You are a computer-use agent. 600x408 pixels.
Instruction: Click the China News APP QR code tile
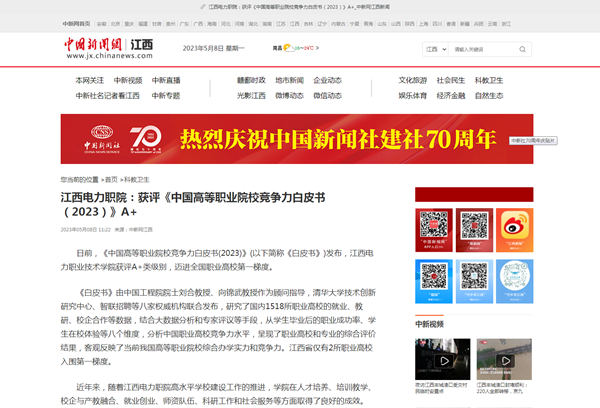click(434, 230)
